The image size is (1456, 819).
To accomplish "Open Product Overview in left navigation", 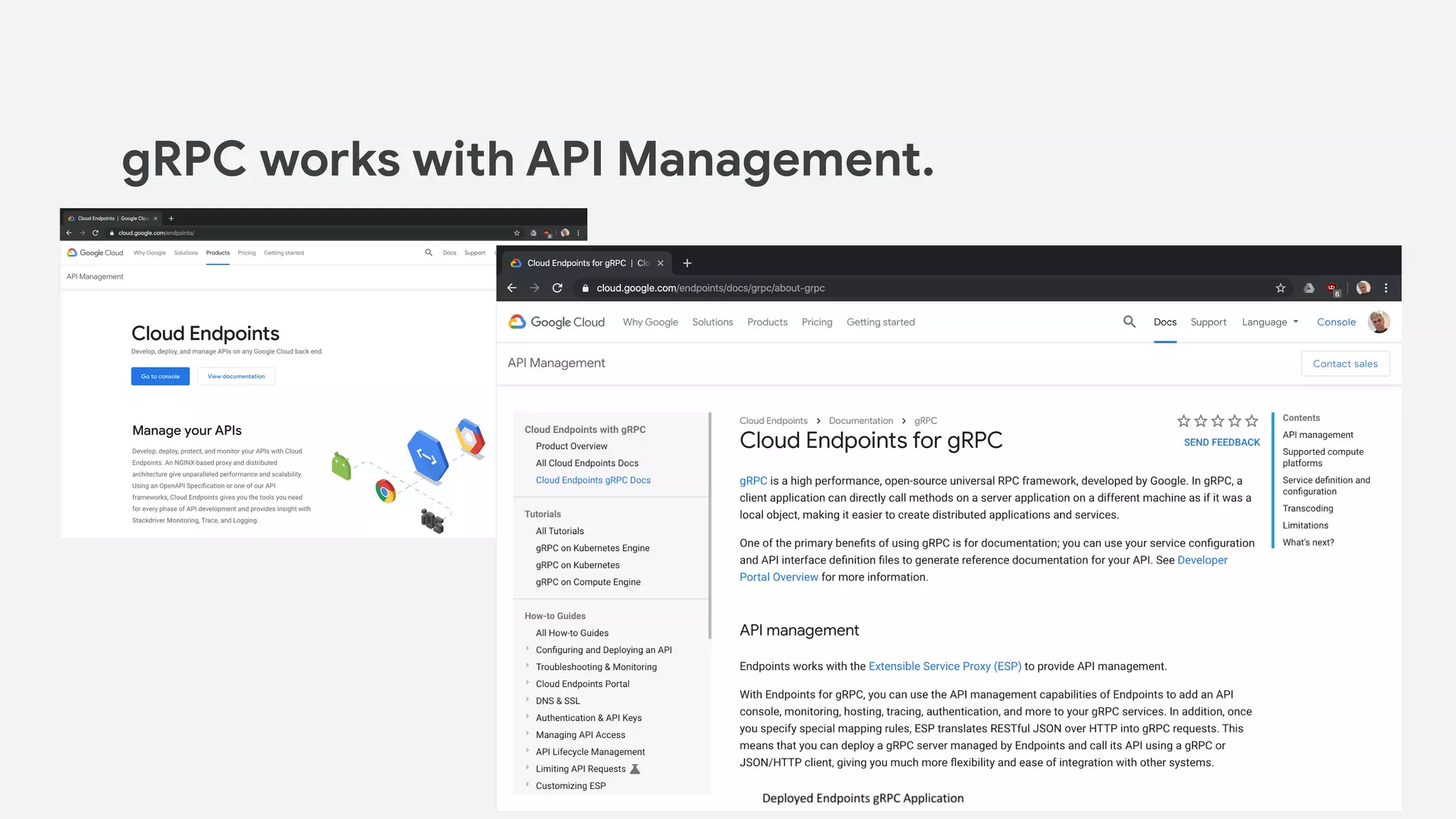I will 572,446.
